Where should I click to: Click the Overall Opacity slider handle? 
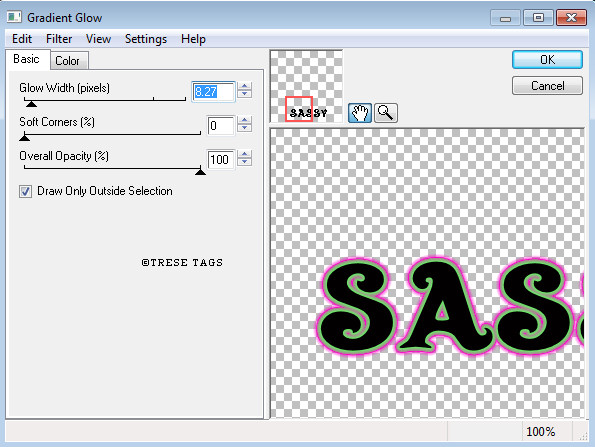(200, 172)
